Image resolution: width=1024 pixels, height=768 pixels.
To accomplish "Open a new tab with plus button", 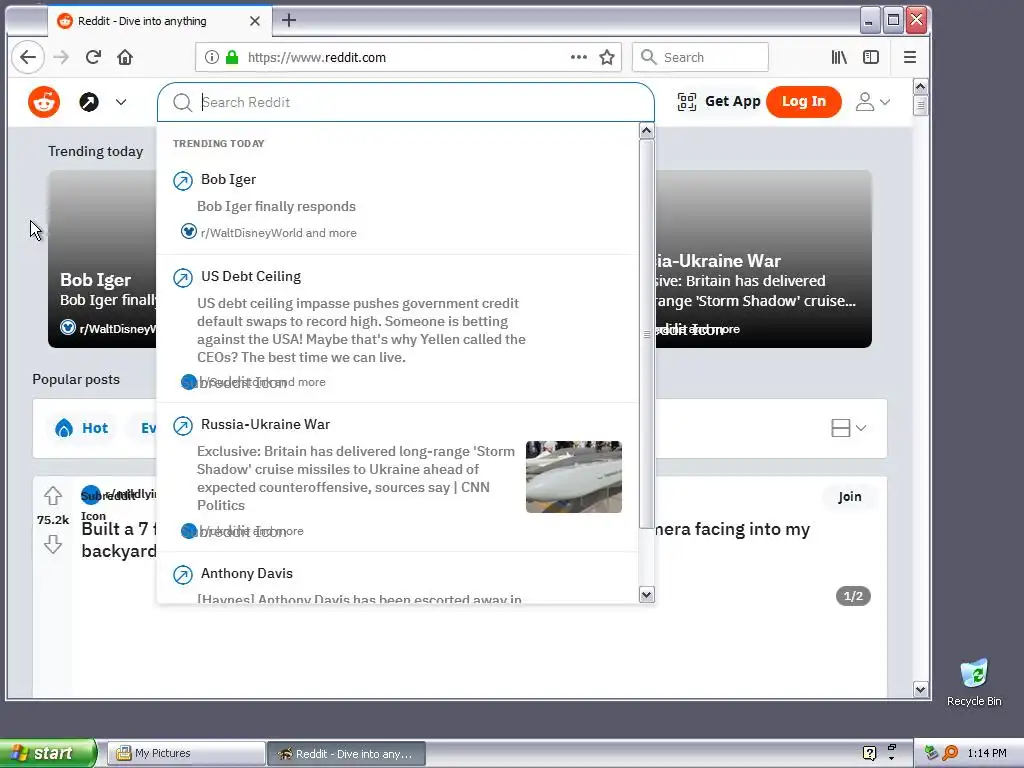I will (x=289, y=20).
